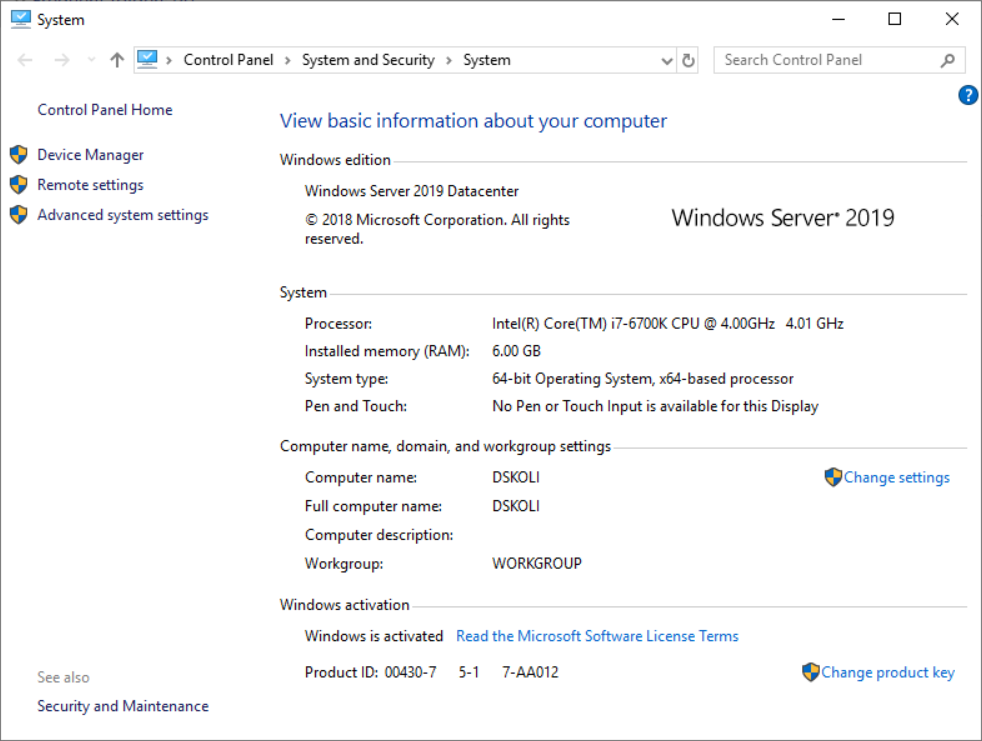Click the Back navigation arrow
The image size is (982, 741).
25,60
